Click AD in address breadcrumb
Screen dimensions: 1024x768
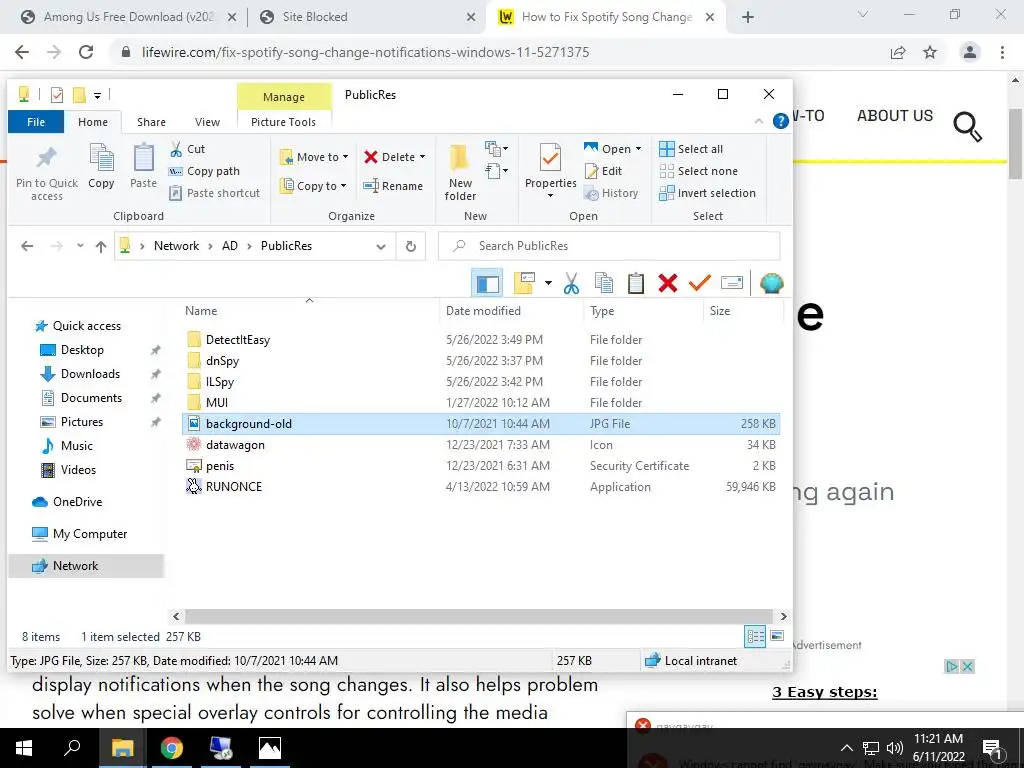230,246
